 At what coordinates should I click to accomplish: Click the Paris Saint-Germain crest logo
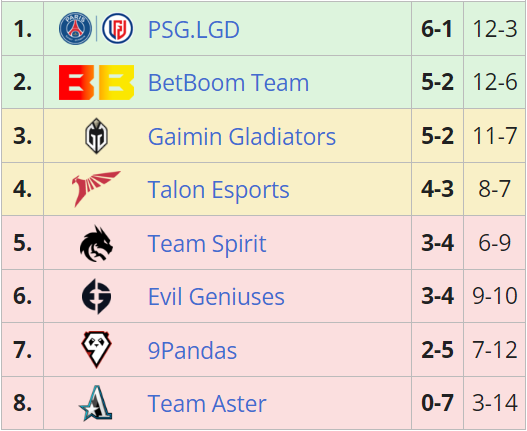75,29
